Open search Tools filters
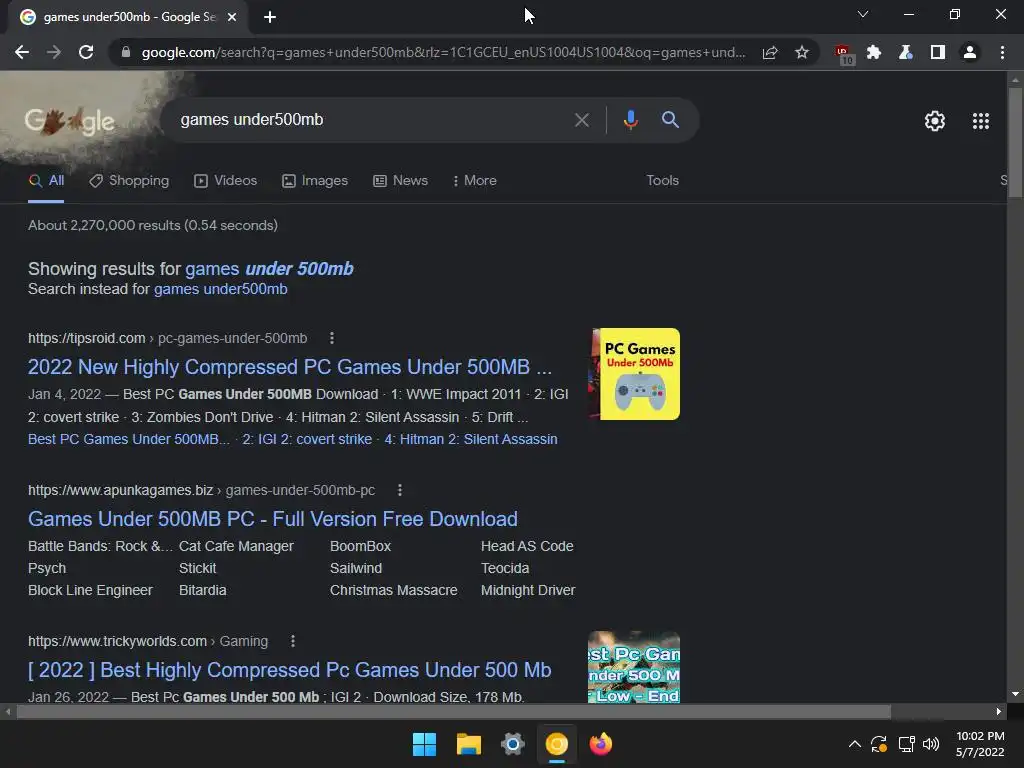Screen dimensions: 1024x768 pyautogui.click(x=662, y=181)
